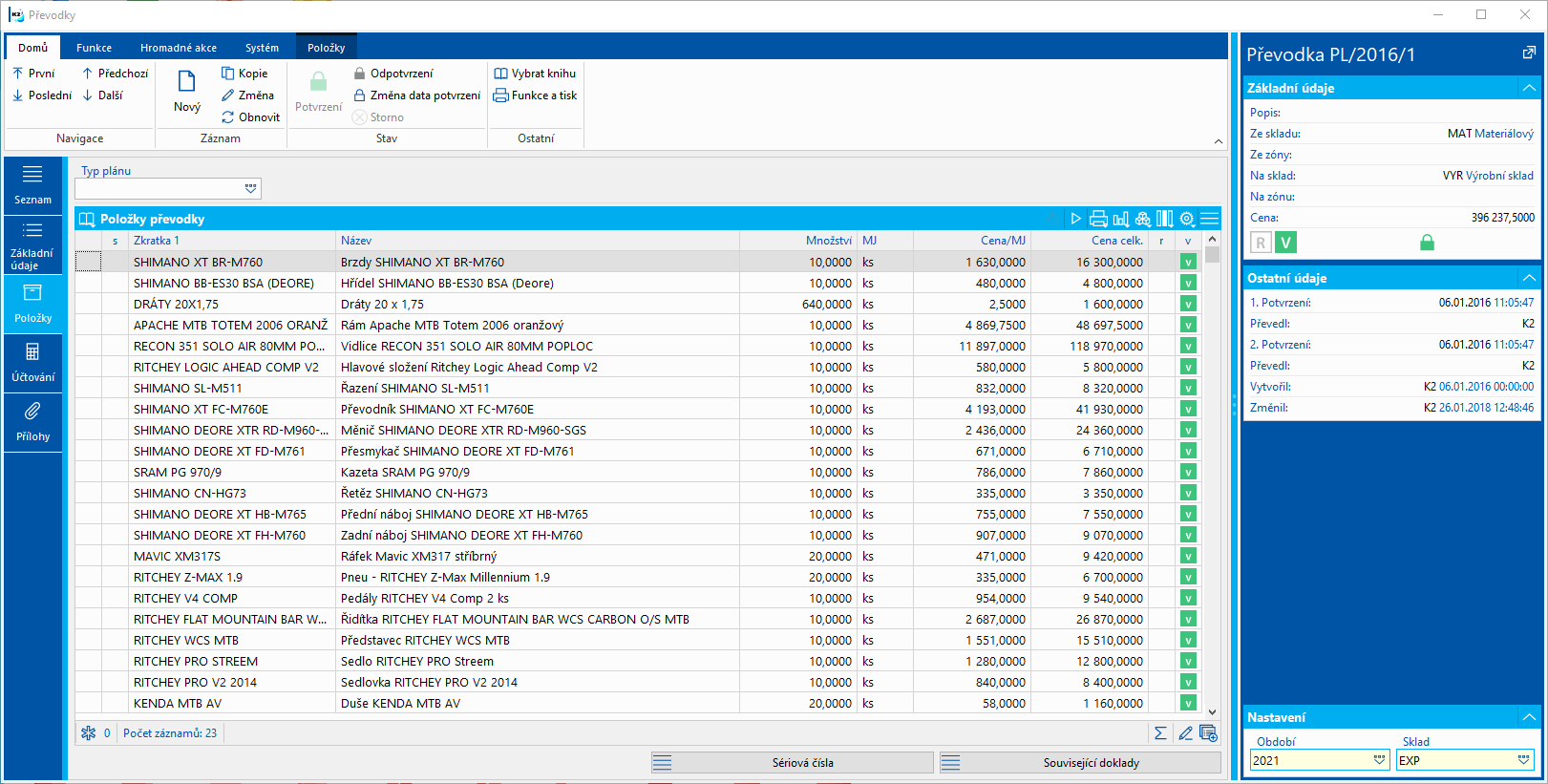Click the Nový record icon
The image size is (1548, 784).
pyautogui.click(x=187, y=92)
